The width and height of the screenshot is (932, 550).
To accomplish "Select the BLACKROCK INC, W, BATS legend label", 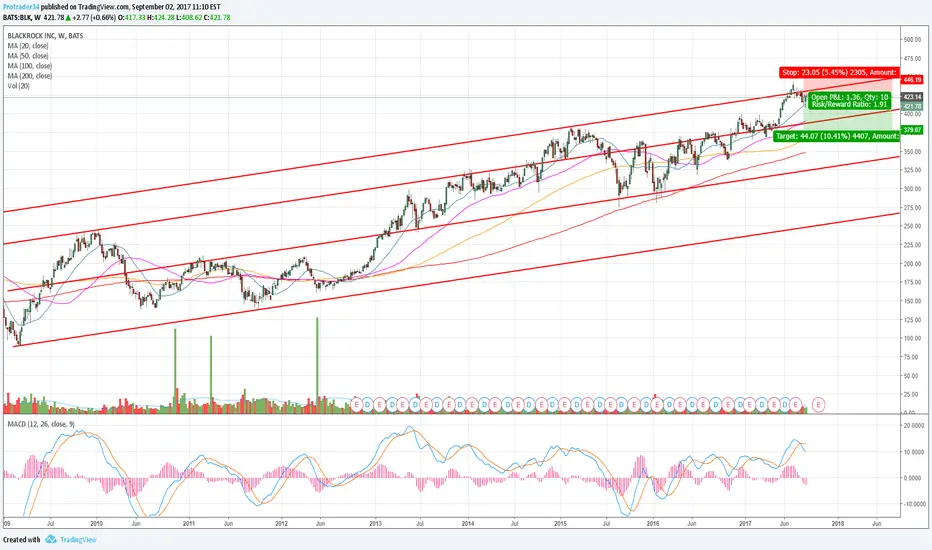I will 45,36.
